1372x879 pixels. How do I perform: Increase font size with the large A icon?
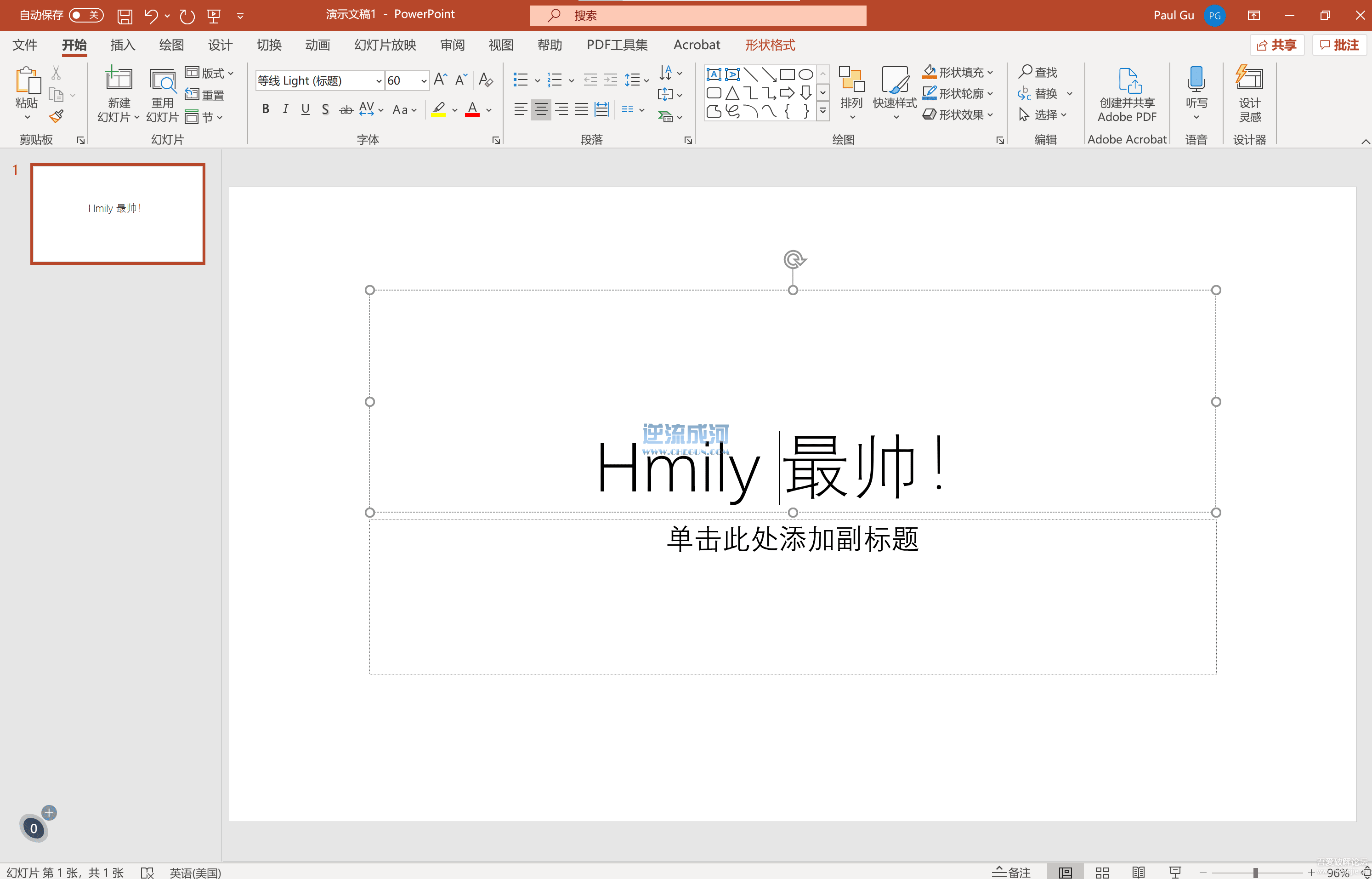point(440,80)
